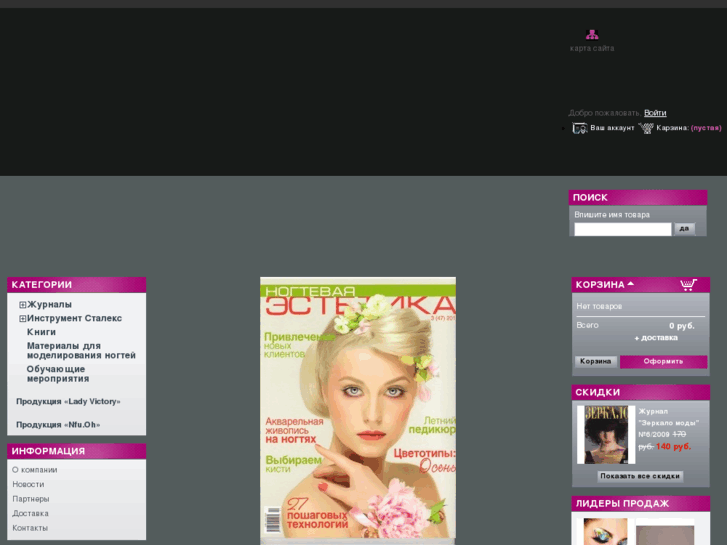
Task: Expand the 'Инструмент Сталекс' tree node
Action: tap(22, 319)
